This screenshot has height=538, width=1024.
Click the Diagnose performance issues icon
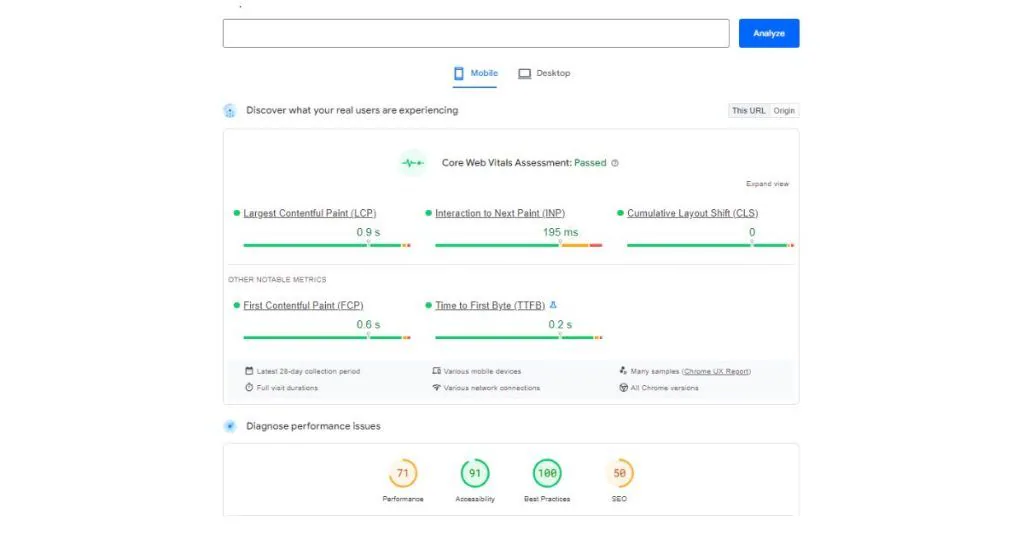click(x=230, y=426)
